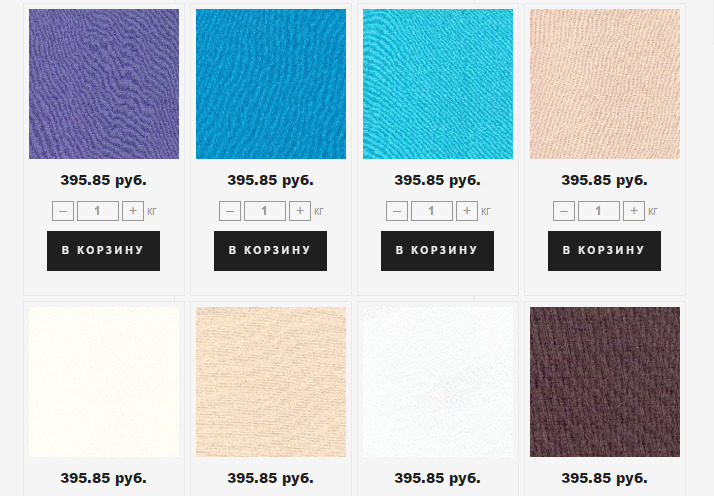Image resolution: width=714 pixels, height=496 pixels.
Task: Increase quantity for the blue fabric
Action: click(300, 211)
